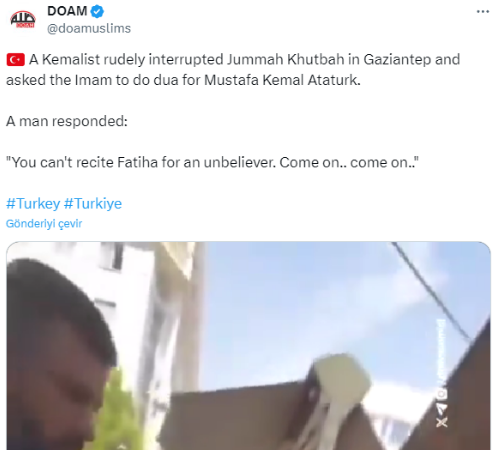
Task: Click the Turkish flag emoji in the post
Action: tap(15, 60)
